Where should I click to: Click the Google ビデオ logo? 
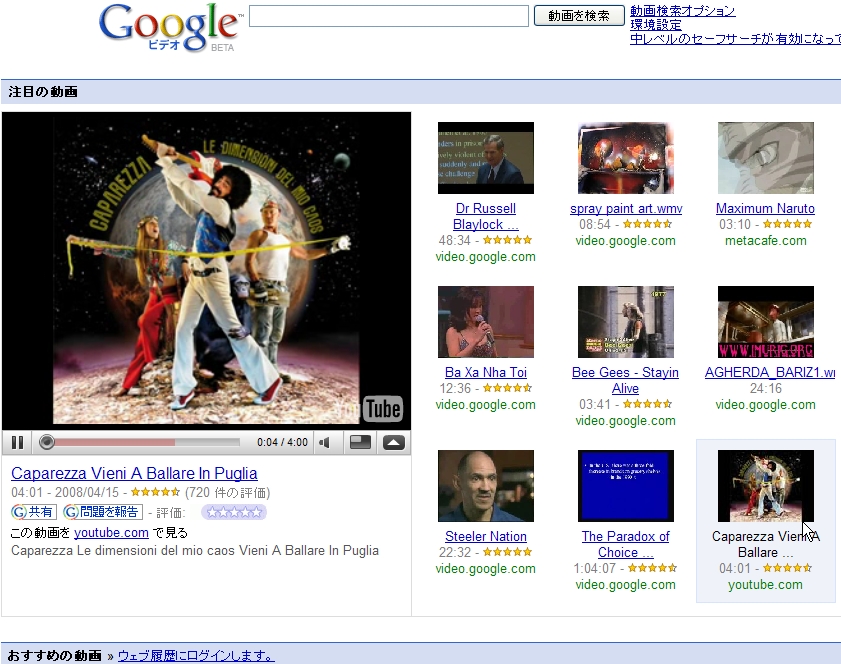tap(171, 28)
